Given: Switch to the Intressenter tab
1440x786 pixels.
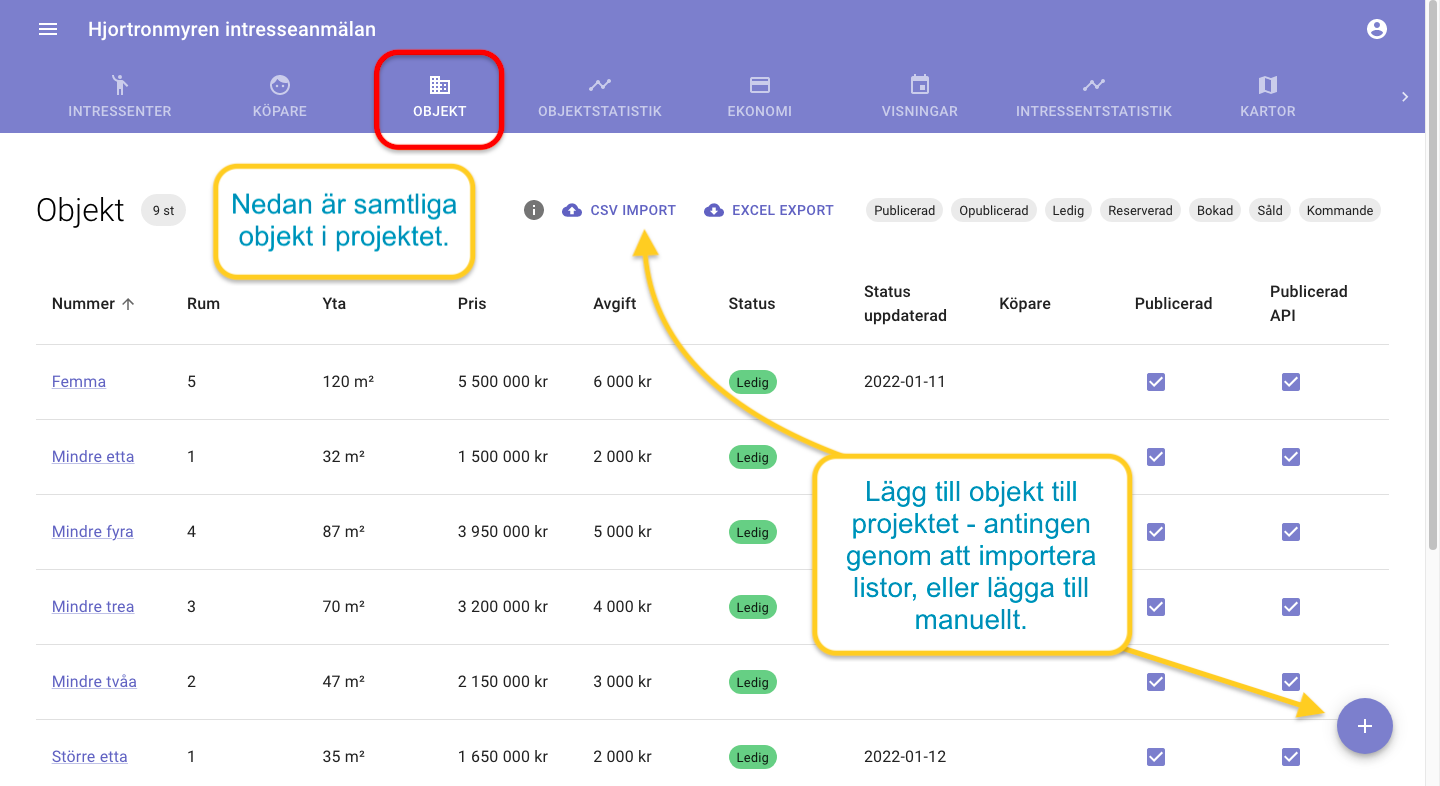Looking at the screenshot, I should [x=120, y=97].
